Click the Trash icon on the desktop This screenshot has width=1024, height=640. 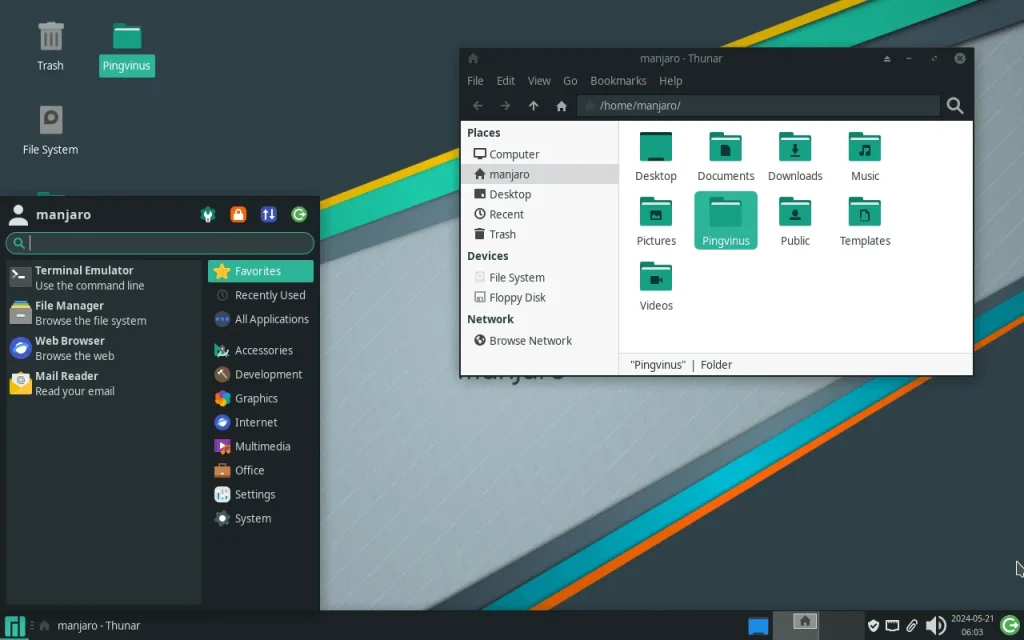tap(50, 46)
